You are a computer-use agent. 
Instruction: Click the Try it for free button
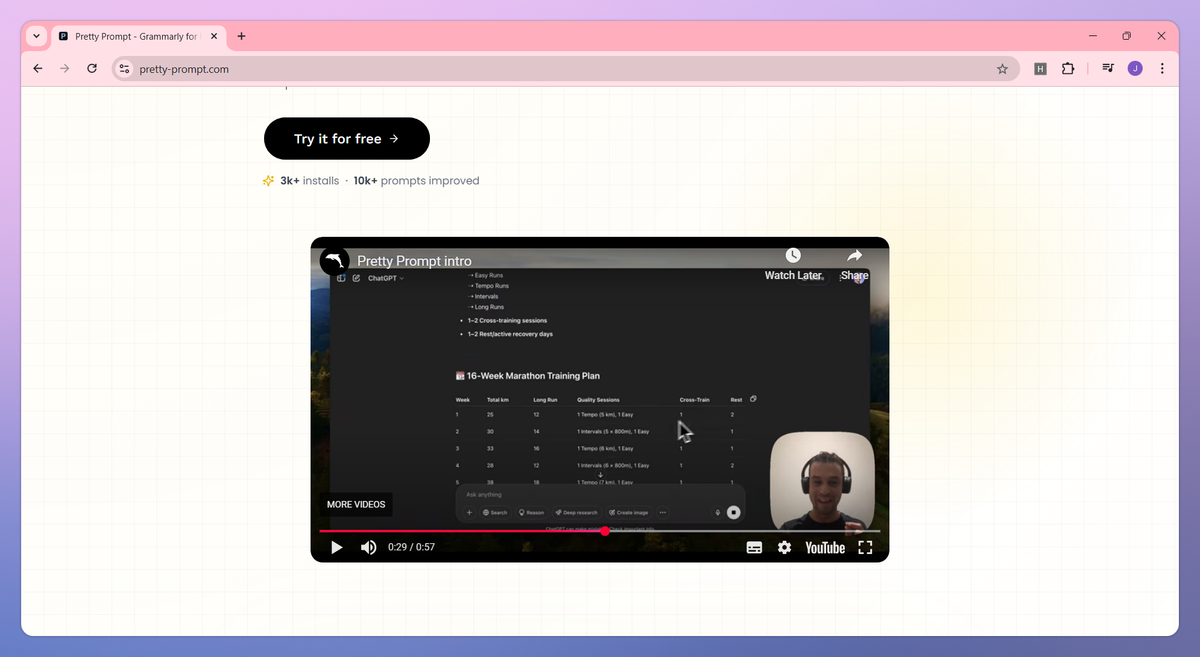[x=347, y=139]
